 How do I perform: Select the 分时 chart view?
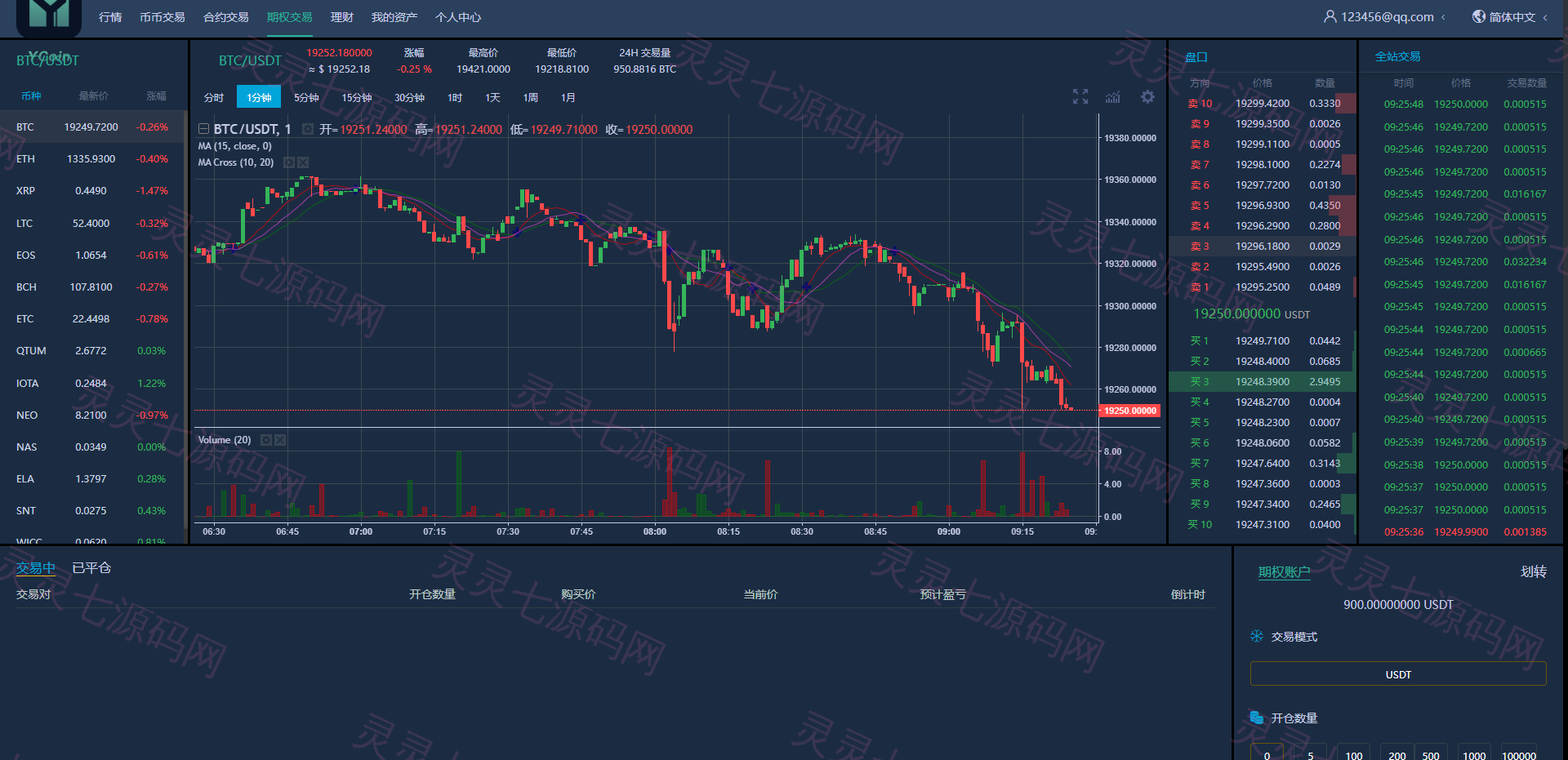point(214,97)
